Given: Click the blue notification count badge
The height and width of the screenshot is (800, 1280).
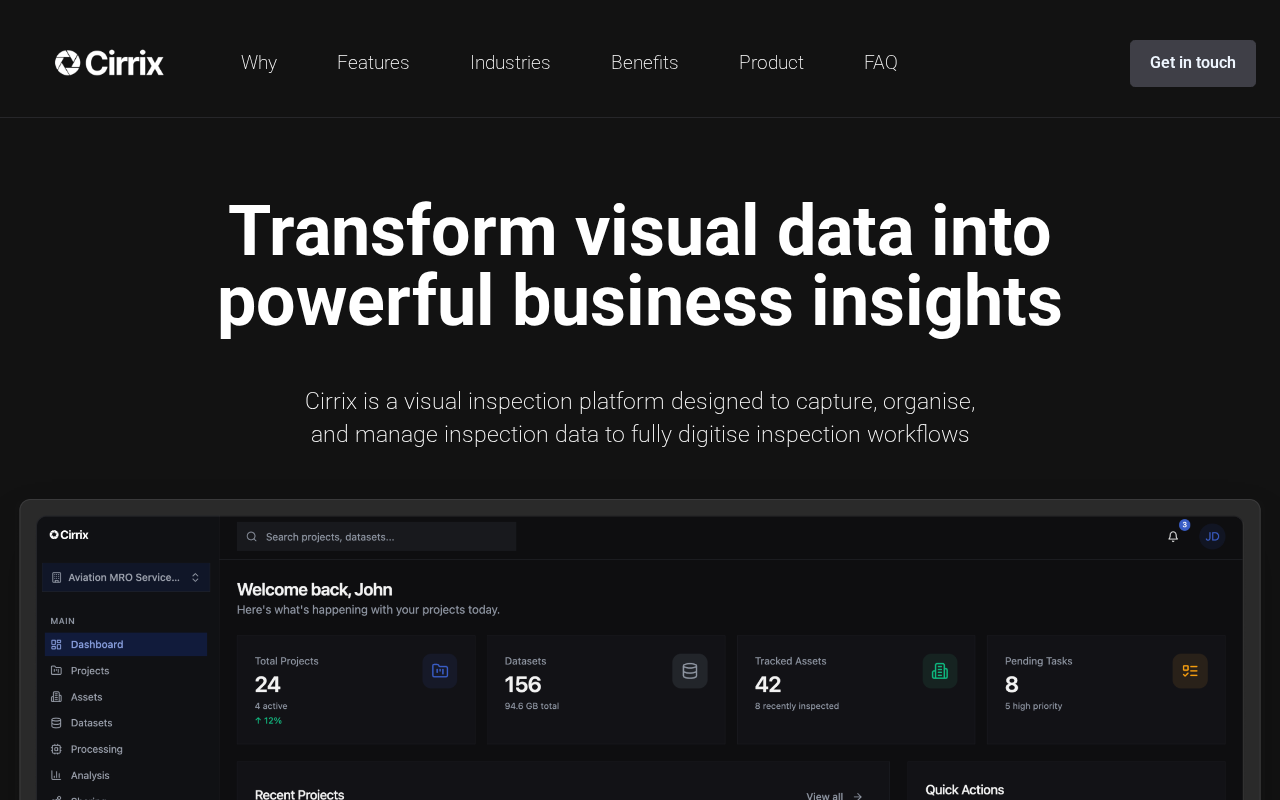Looking at the screenshot, I should 1185,525.
